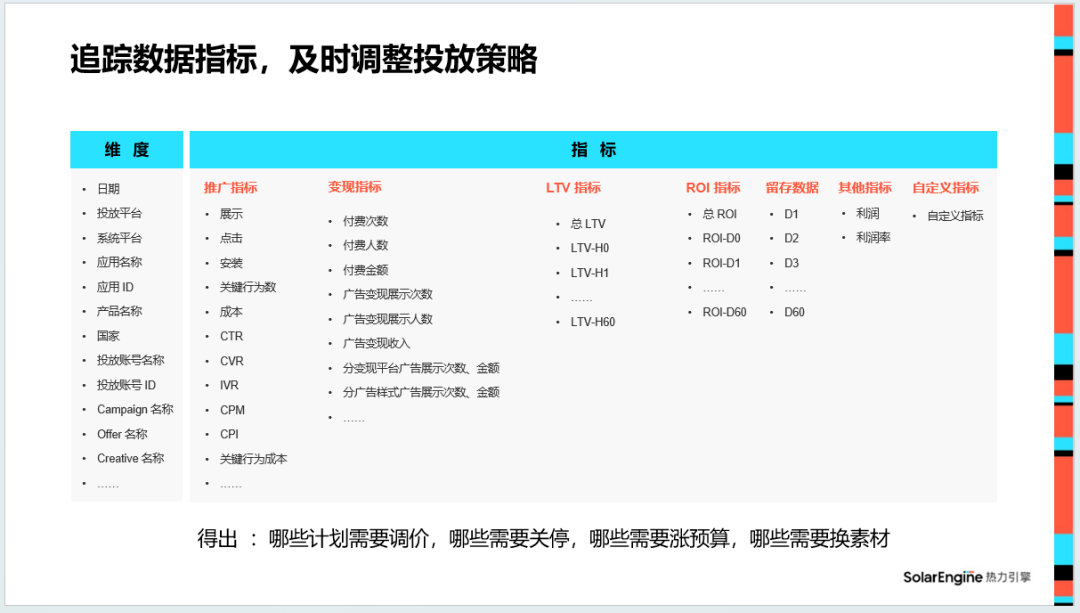
Task: Select the CTR list item
Action: (x=231, y=335)
